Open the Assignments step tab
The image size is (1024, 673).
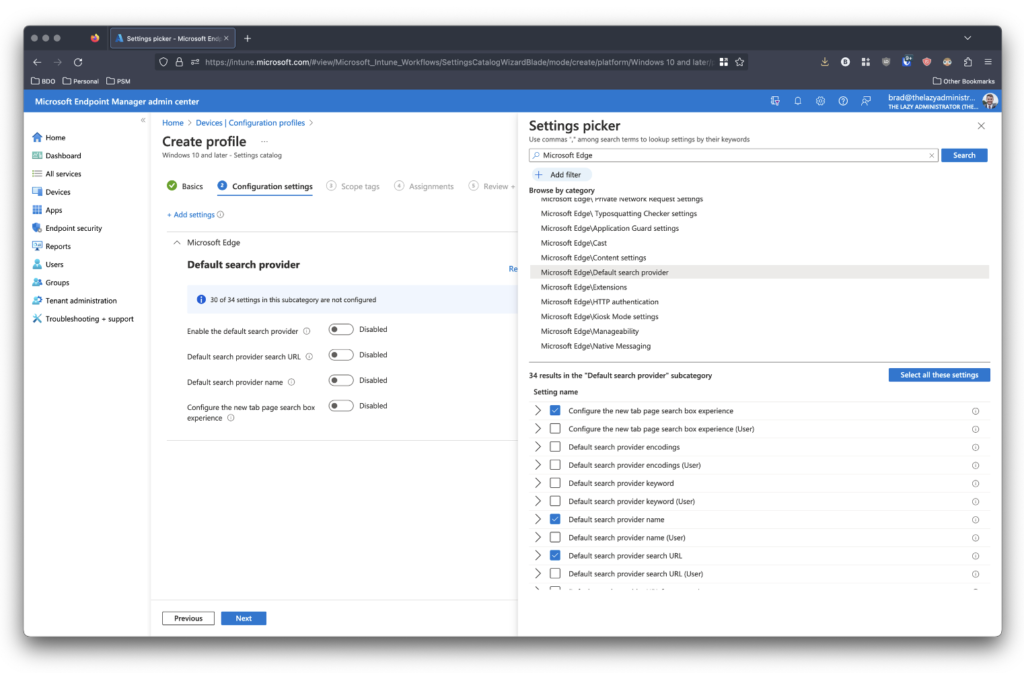424,187
